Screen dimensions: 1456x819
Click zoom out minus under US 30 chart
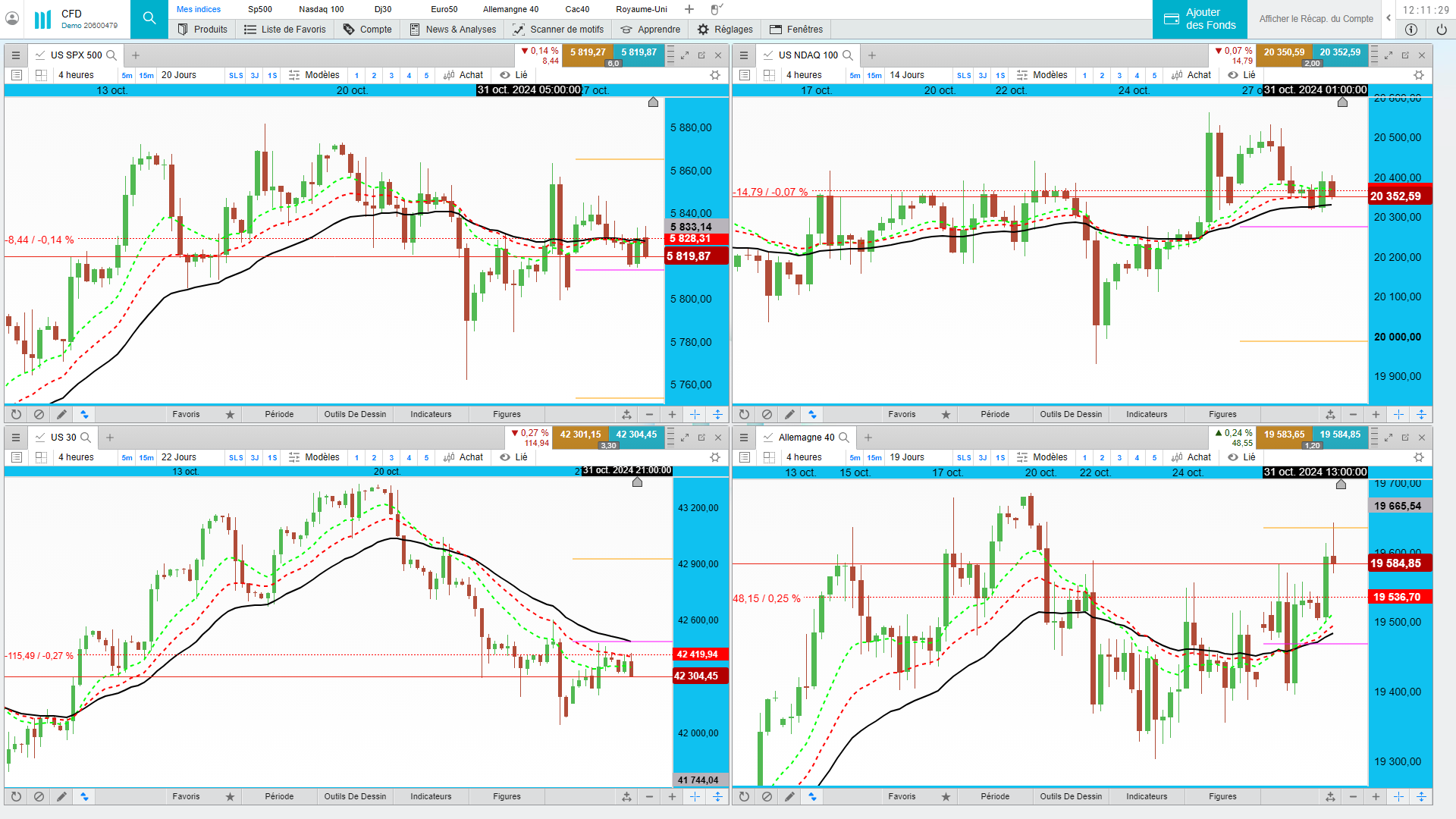[x=649, y=796]
